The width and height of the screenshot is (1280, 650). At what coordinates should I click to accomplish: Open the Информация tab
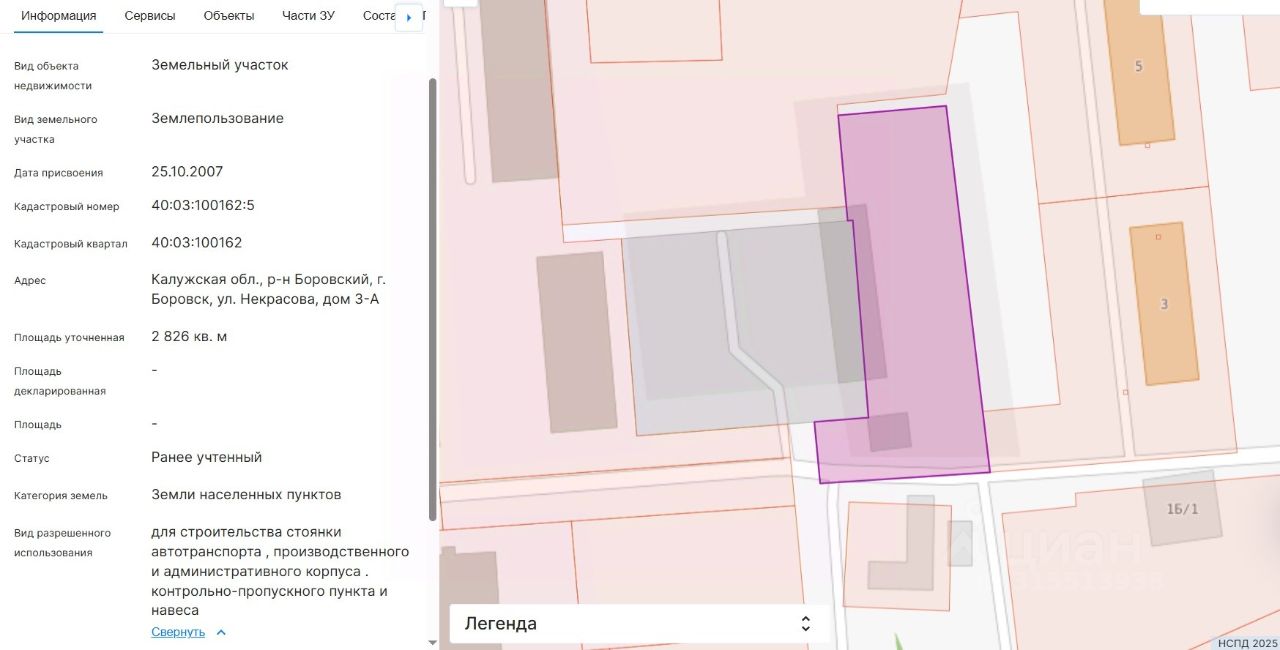[59, 16]
